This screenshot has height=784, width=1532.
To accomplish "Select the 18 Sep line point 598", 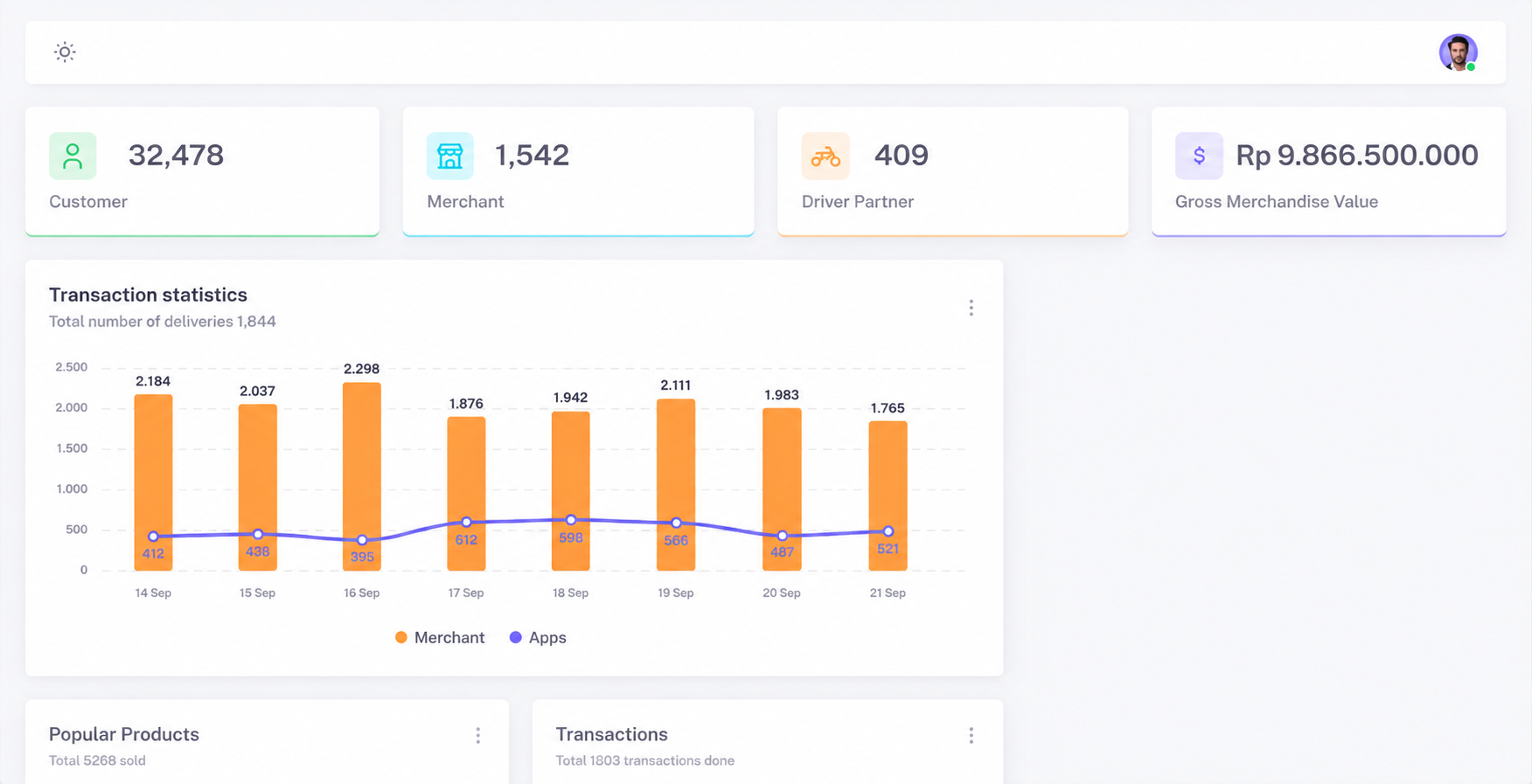I will pyautogui.click(x=571, y=520).
